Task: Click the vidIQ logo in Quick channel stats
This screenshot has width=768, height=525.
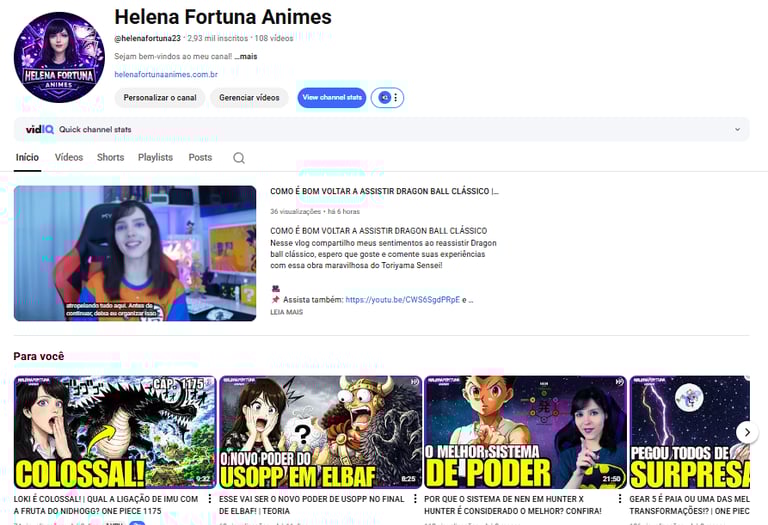Action: coord(40,129)
